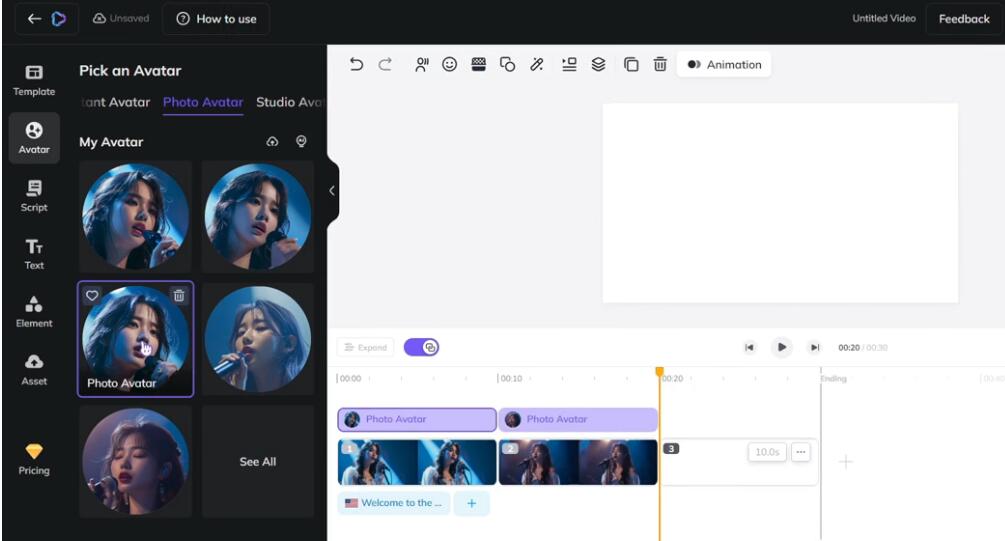Select the Photo Avatar tab
Viewport: 1005px width, 541px height.
pos(203,102)
